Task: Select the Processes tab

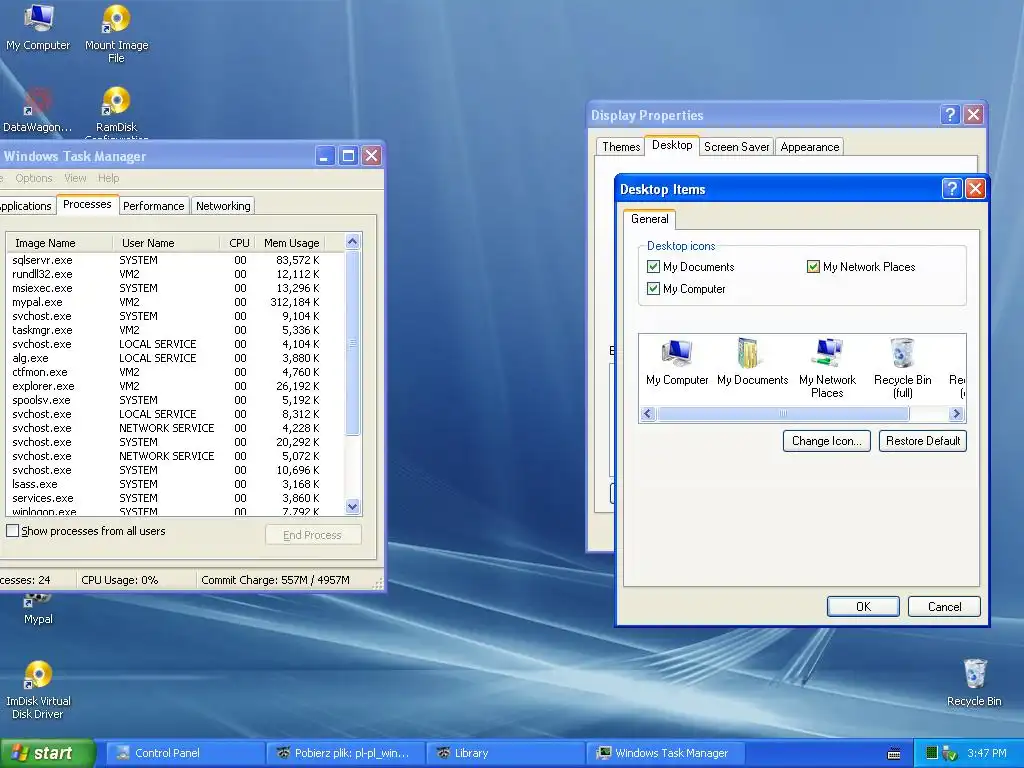Action: coord(87,204)
